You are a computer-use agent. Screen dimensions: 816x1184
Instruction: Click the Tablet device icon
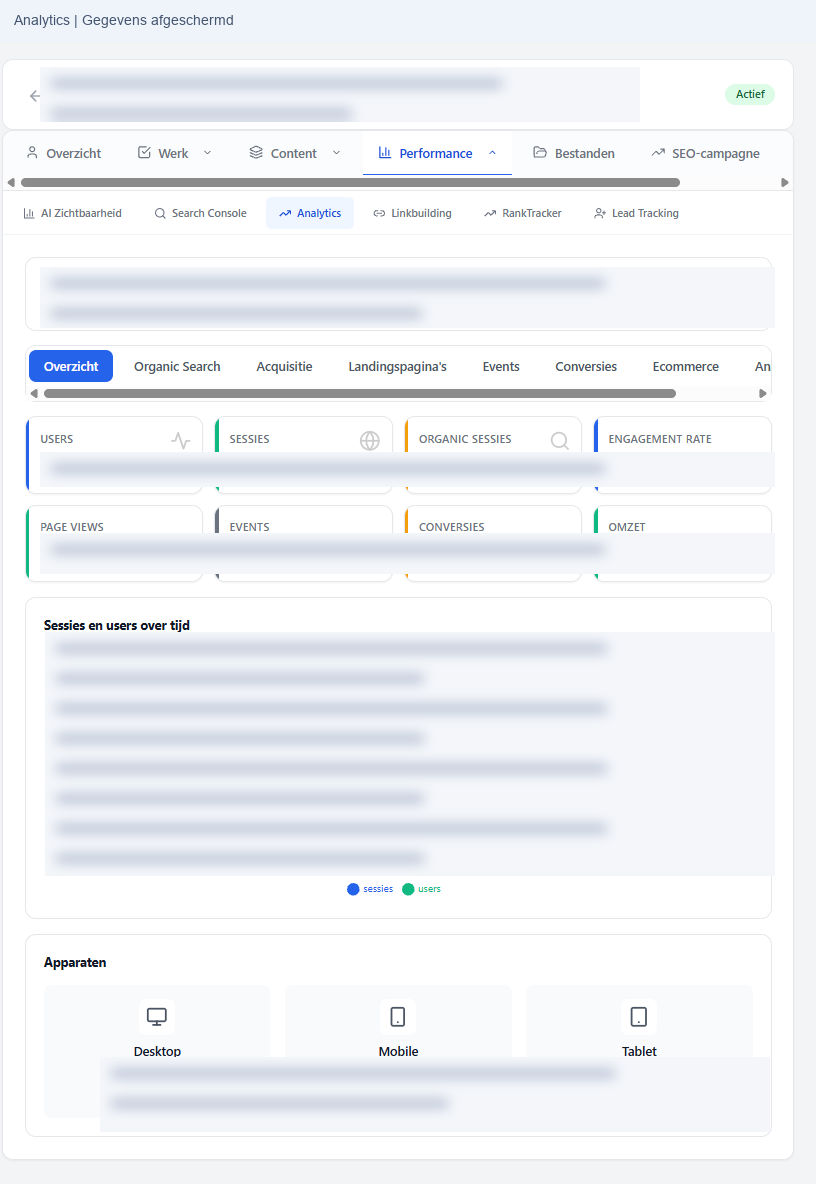coord(639,1017)
